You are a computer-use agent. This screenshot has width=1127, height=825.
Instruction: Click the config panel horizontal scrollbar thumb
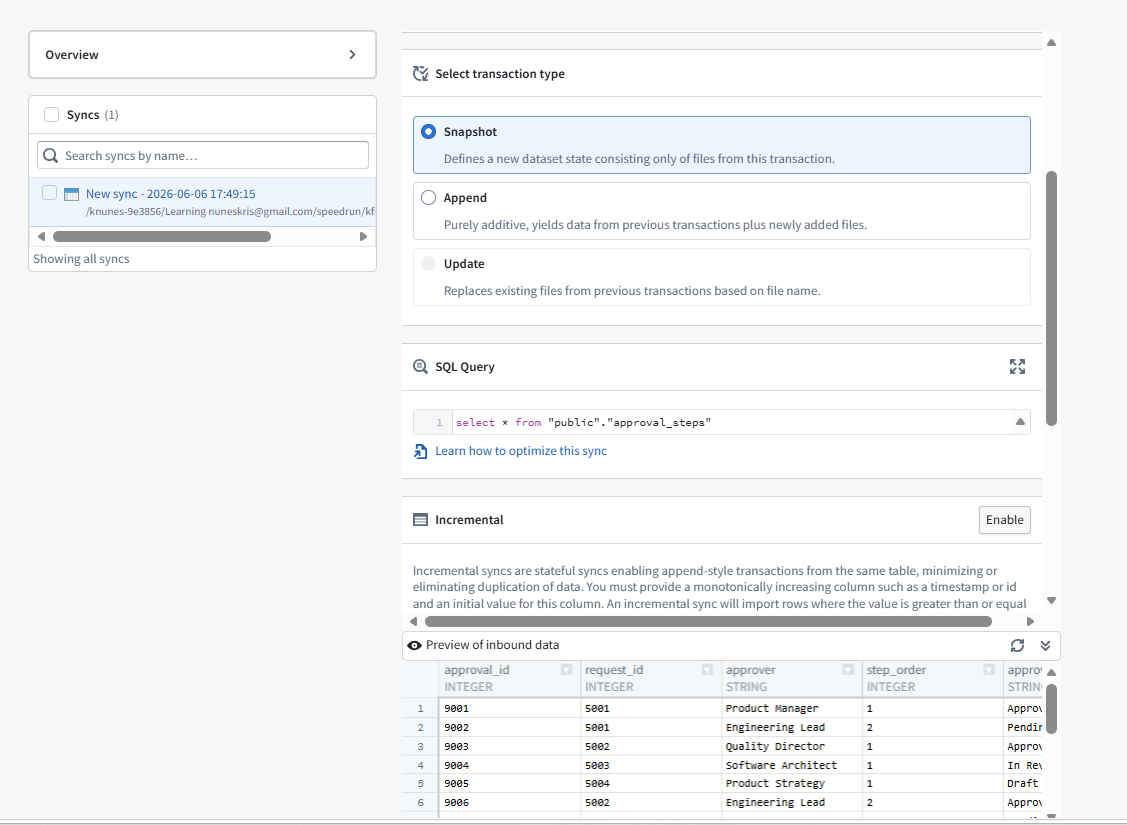pos(708,621)
